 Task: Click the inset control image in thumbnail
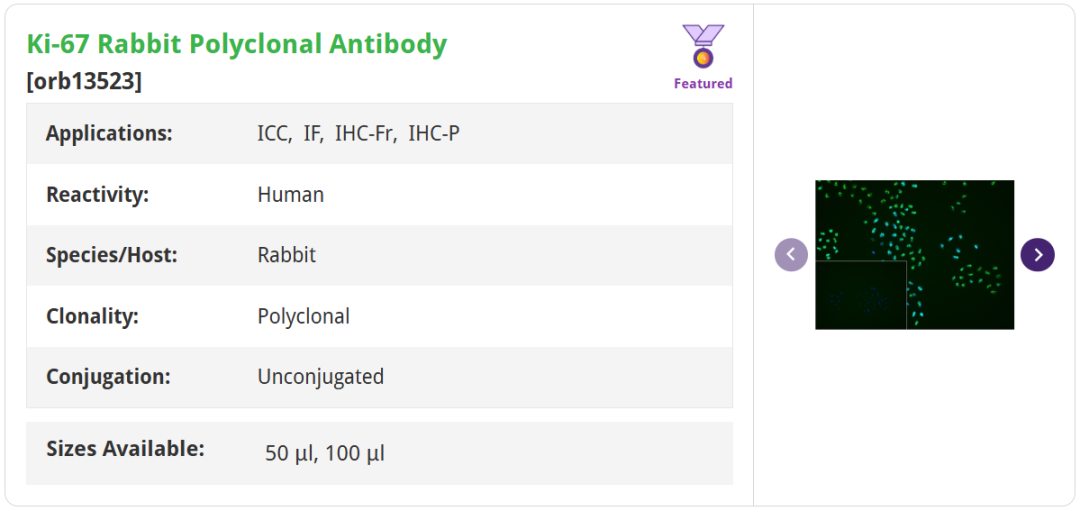pos(861,295)
